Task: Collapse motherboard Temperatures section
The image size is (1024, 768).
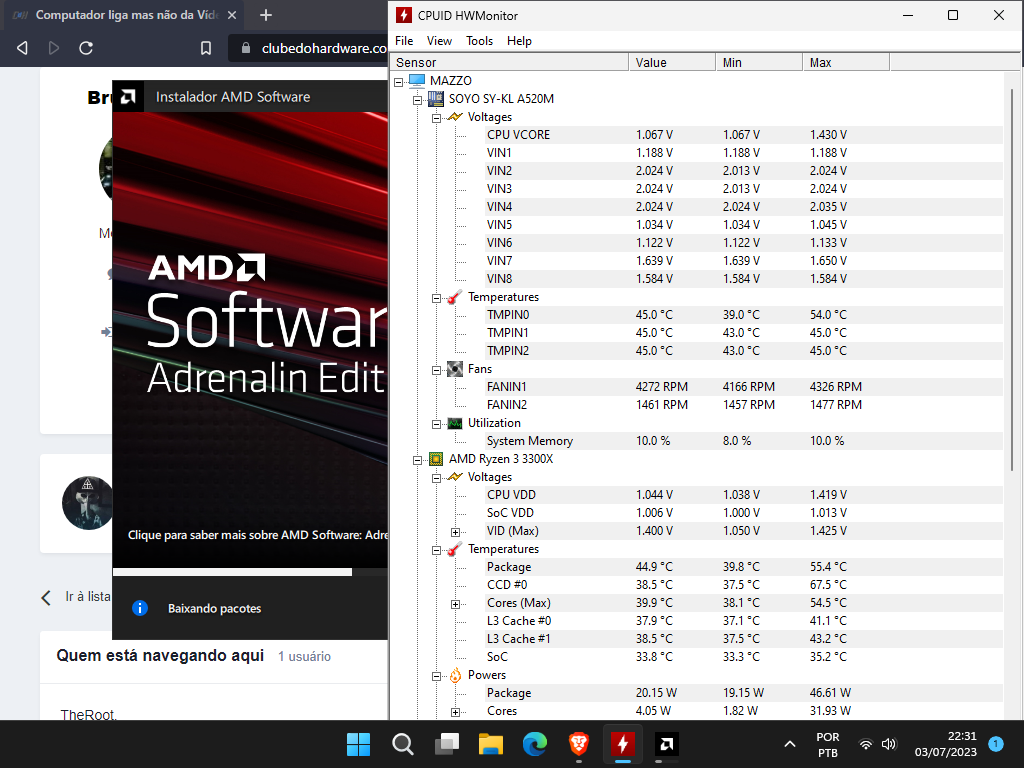Action: [x=436, y=298]
